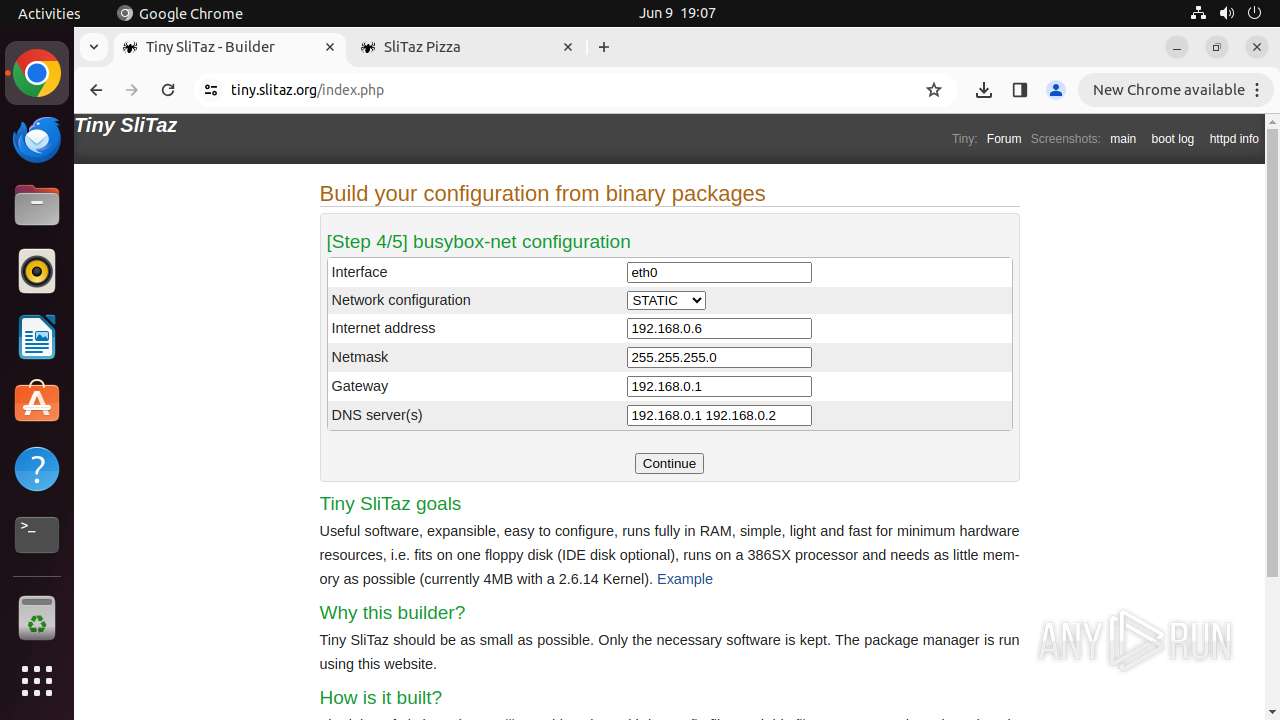
Task: Open the tab search dropdown arrow
Action: coord(93,47)
